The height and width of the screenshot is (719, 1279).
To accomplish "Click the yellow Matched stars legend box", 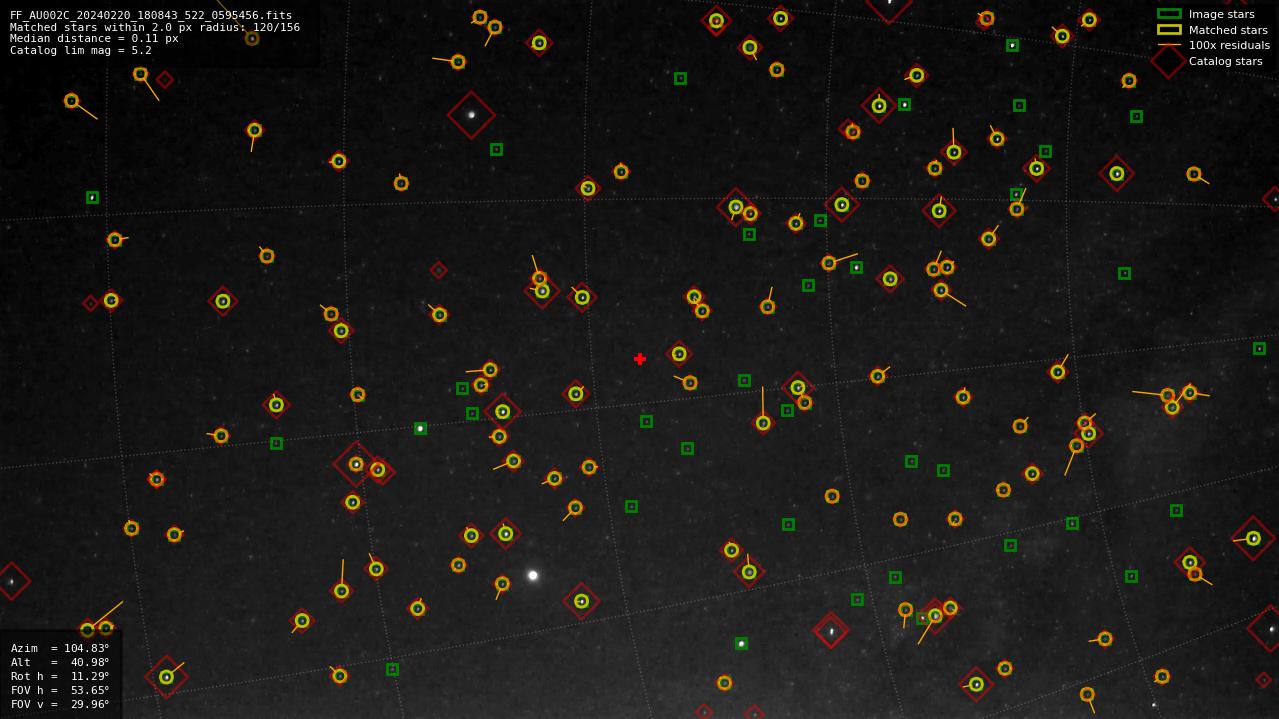I will (x=1169, y=30).
